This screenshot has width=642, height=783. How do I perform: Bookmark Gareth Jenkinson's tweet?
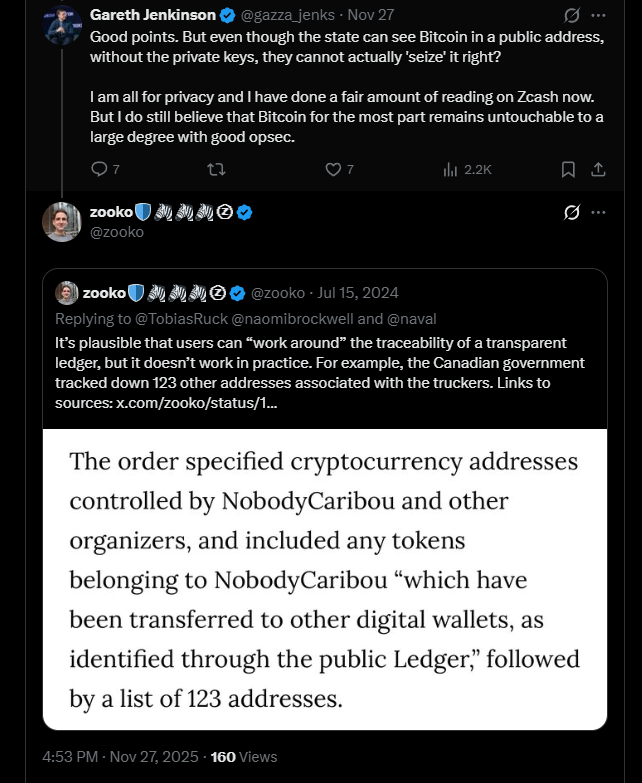[x=568, y=169]
